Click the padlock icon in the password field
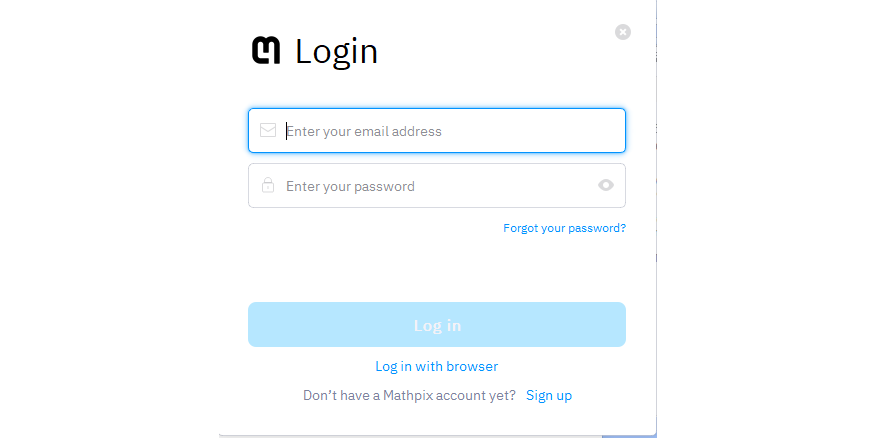 (268, 185)
